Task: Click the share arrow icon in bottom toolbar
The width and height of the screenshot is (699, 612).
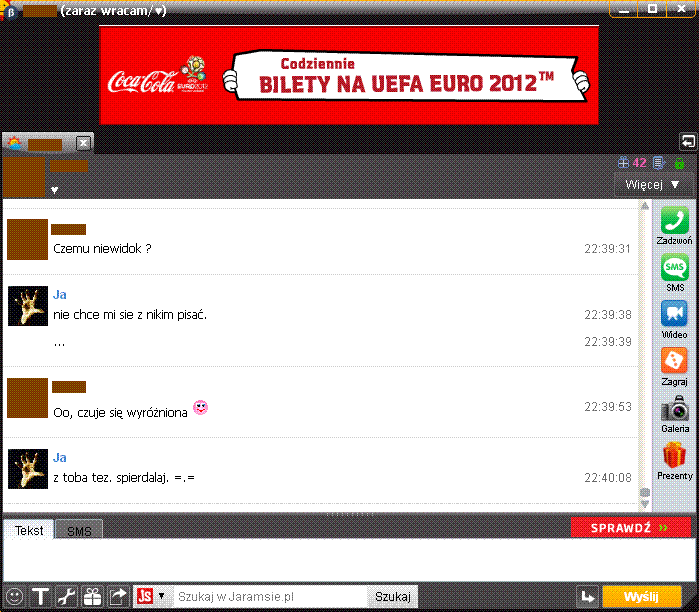Action: [x=118, y=597]
